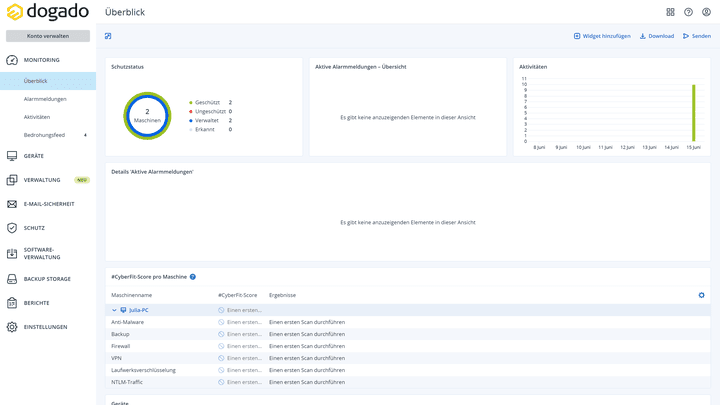This screenshot has width=720, height=405.
Task: Click the dashboard expand icon below Überblick title
Action: (x=108, y=36)
